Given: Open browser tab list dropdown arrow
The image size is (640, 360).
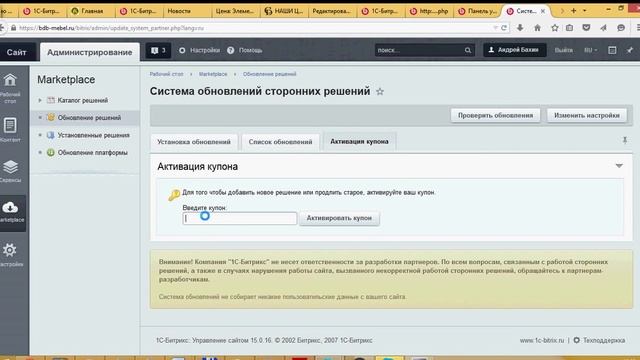Looking at the screenshot, I should click(585, 11).
